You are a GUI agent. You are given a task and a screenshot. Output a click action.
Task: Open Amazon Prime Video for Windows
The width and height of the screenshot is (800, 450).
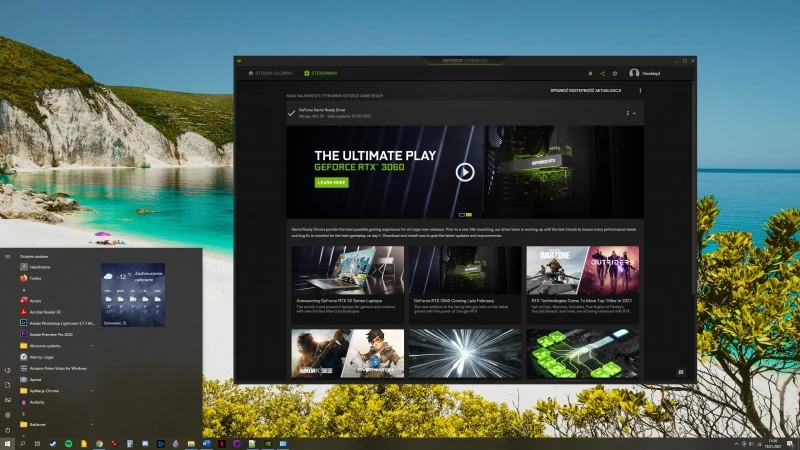click(56, 368)
